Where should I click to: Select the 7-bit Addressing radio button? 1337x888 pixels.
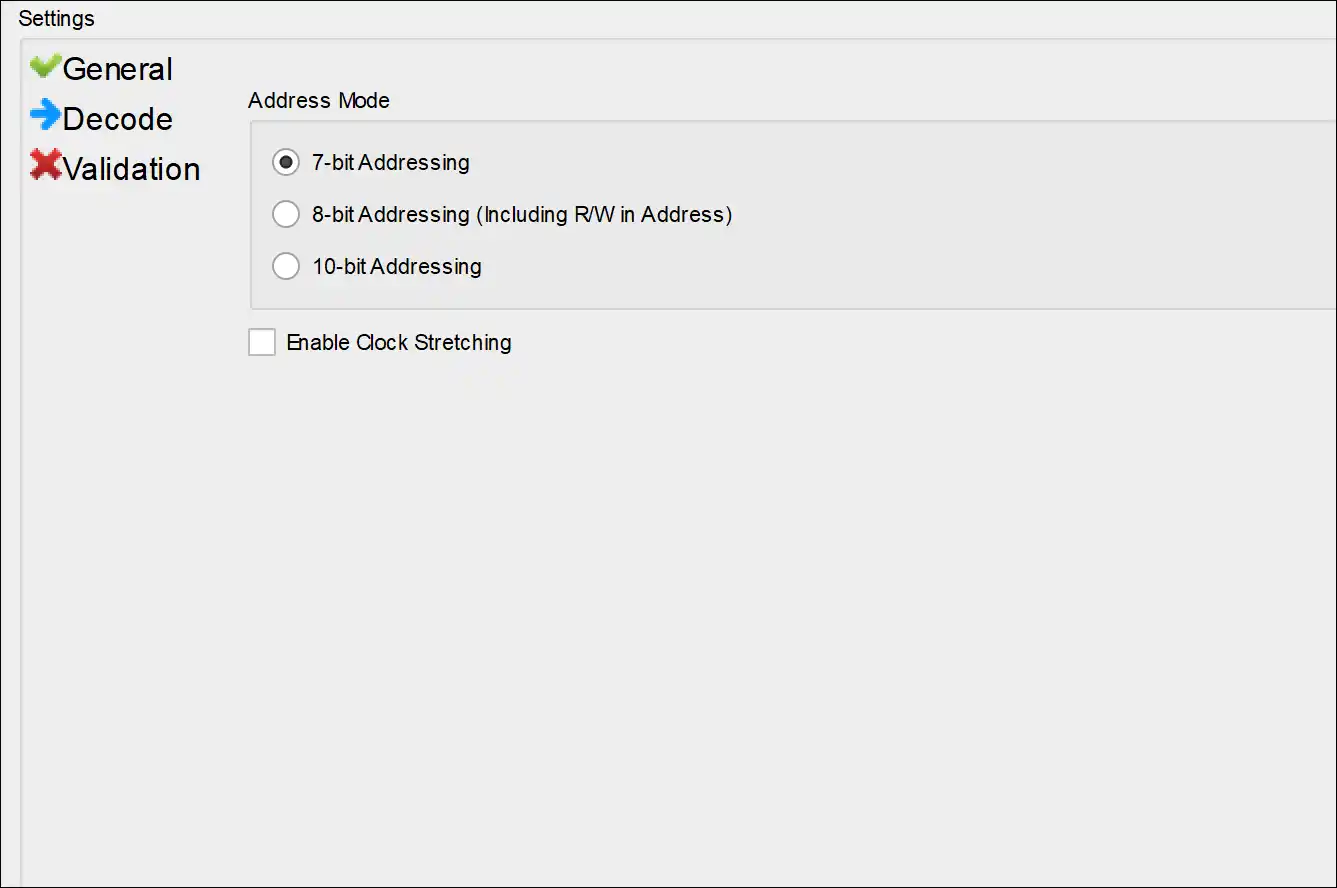(x=286, y=162)
